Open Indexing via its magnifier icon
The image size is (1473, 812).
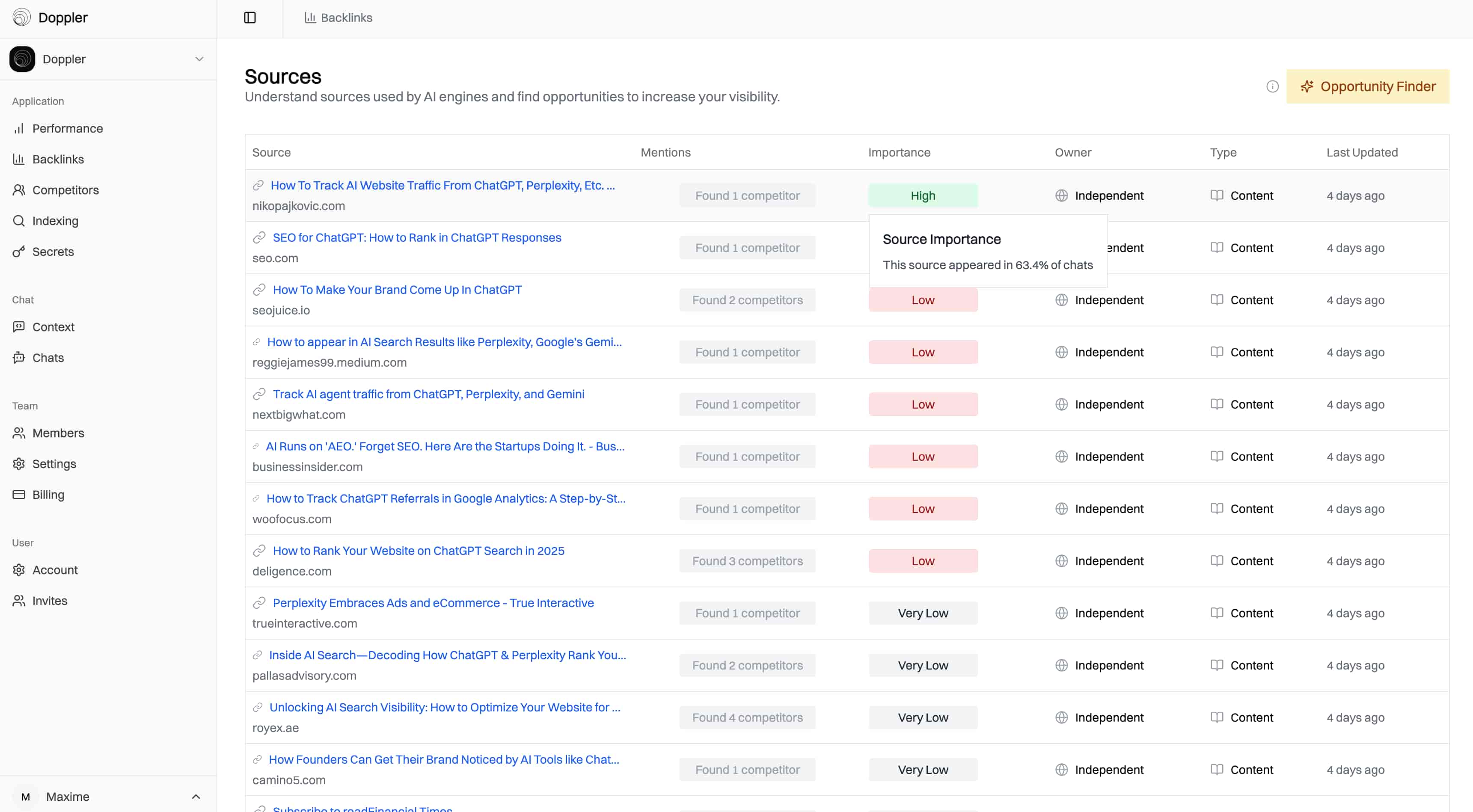[x=19, y=221]
